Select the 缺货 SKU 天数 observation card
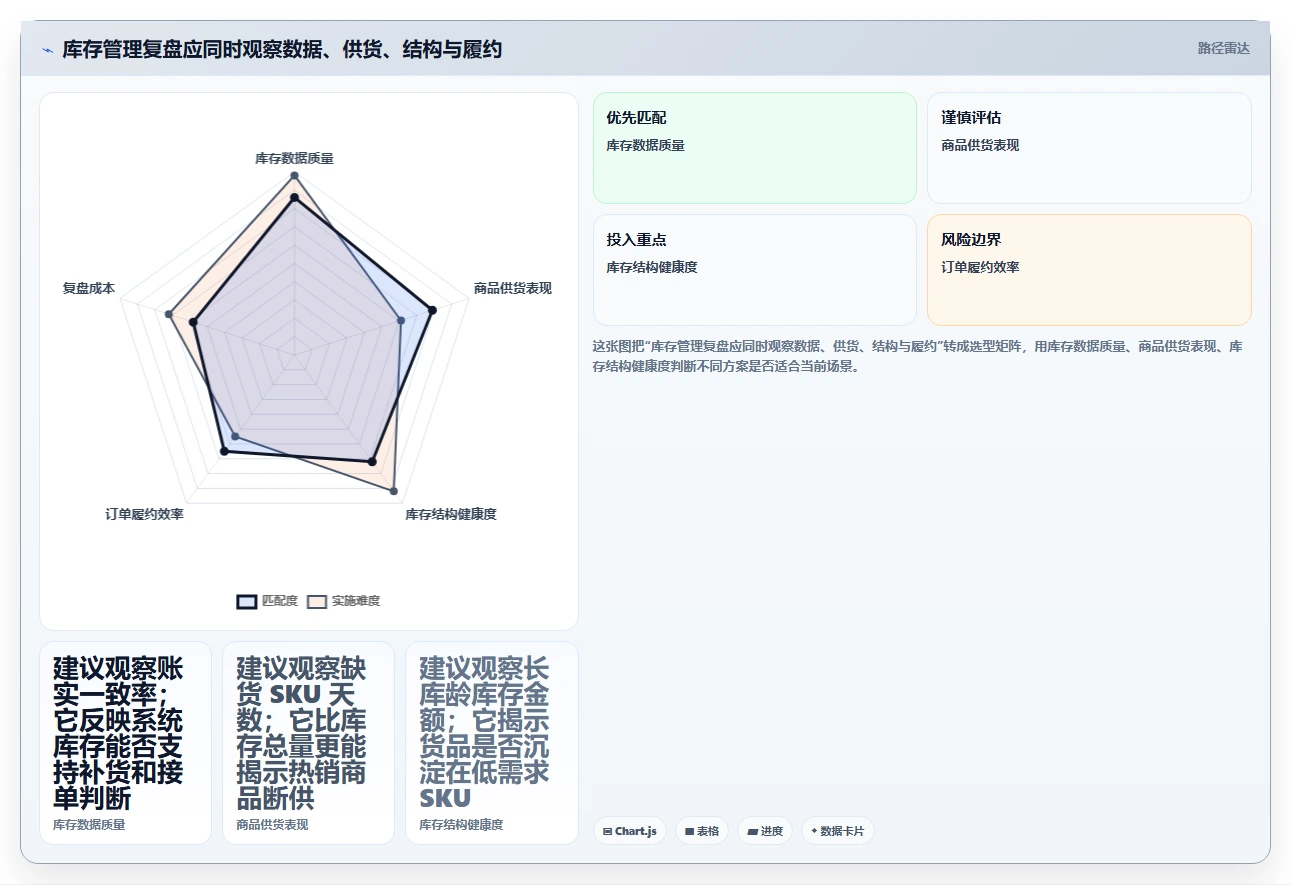Image resolution: width=1291 pixels, height=885 pixels. pos(308,743)
